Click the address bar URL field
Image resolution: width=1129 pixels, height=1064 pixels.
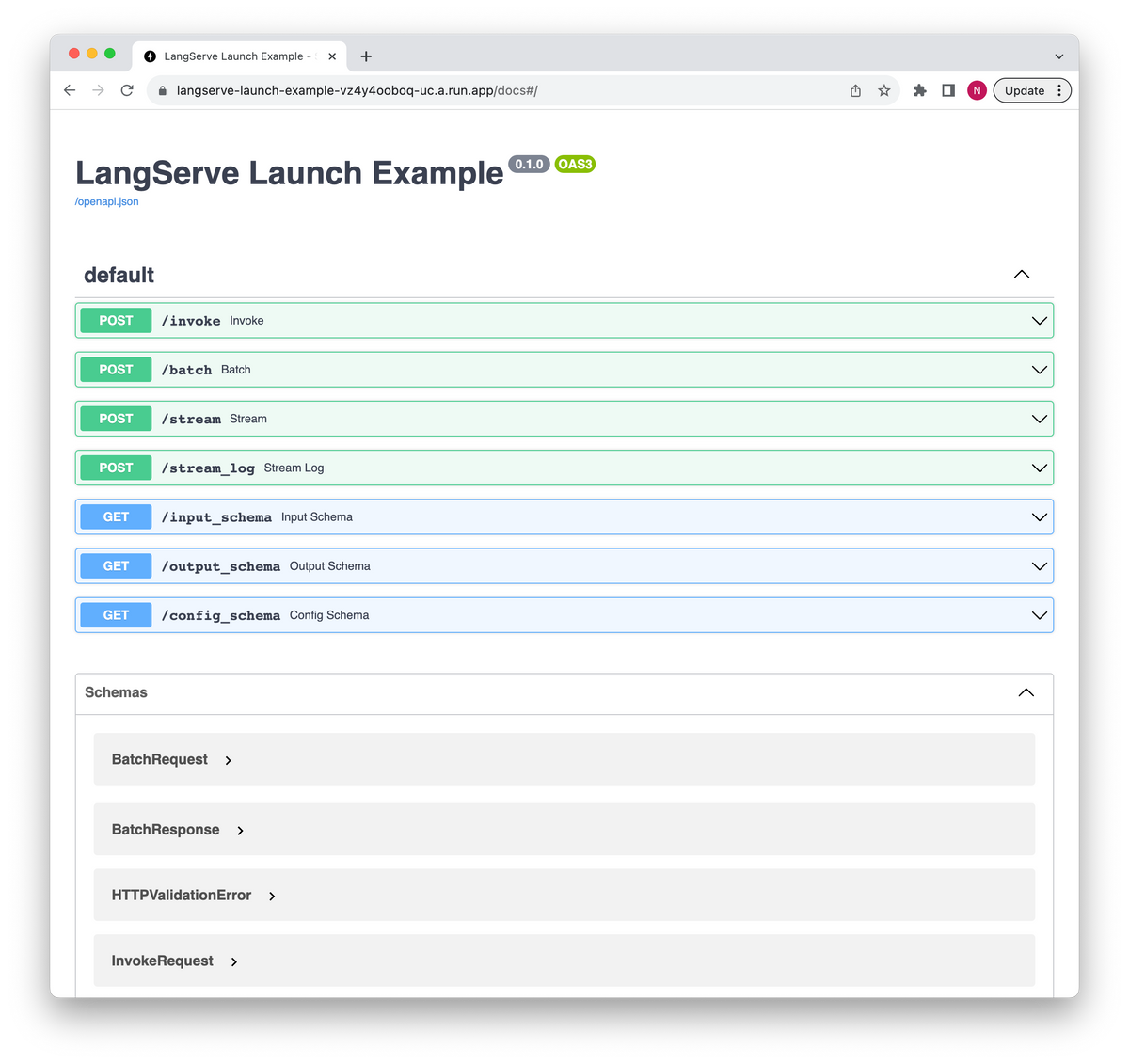pos(470,90)
